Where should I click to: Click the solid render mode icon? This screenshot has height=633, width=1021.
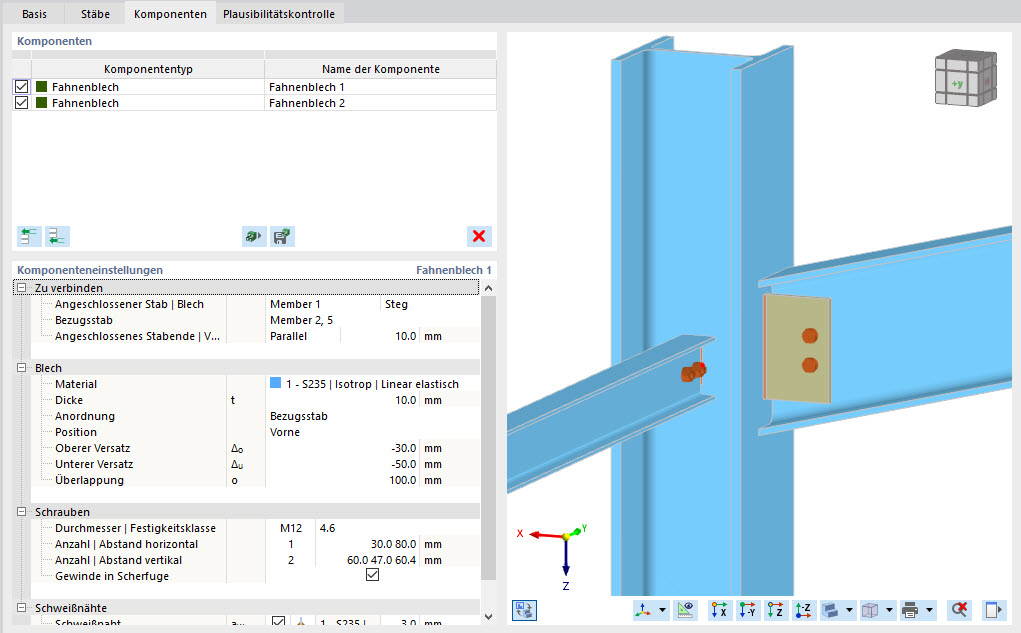point(830,610)
